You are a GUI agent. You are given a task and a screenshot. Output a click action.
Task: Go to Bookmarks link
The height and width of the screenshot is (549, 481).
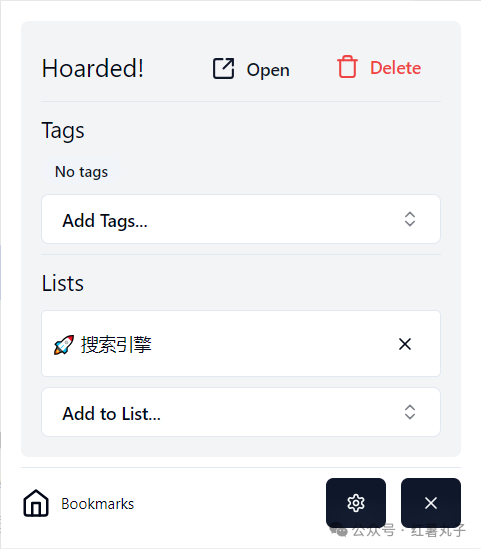98,504
